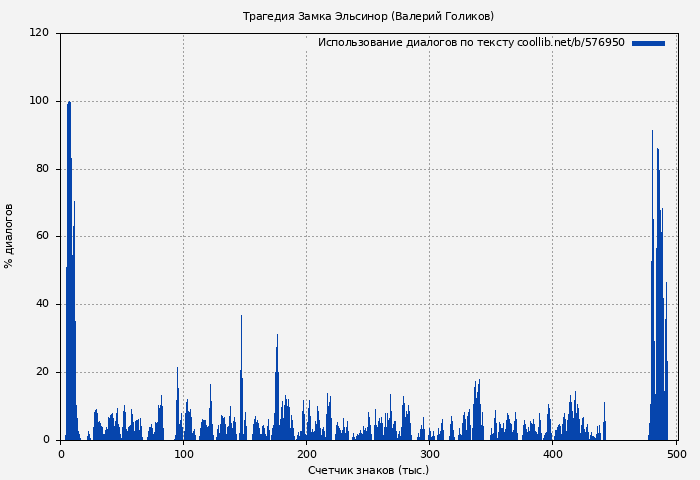Click the legend text with coollib.net/b/576950

[471, 43]
